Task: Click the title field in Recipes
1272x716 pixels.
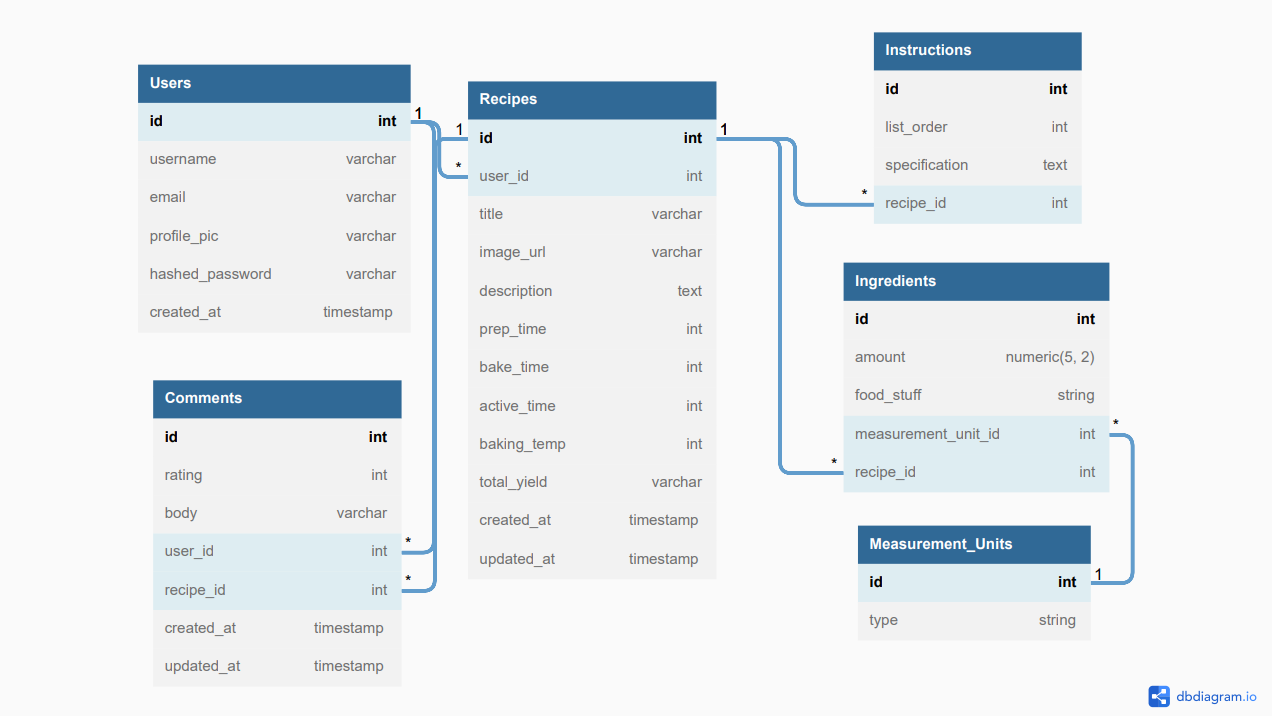Action: pos(592,214)
